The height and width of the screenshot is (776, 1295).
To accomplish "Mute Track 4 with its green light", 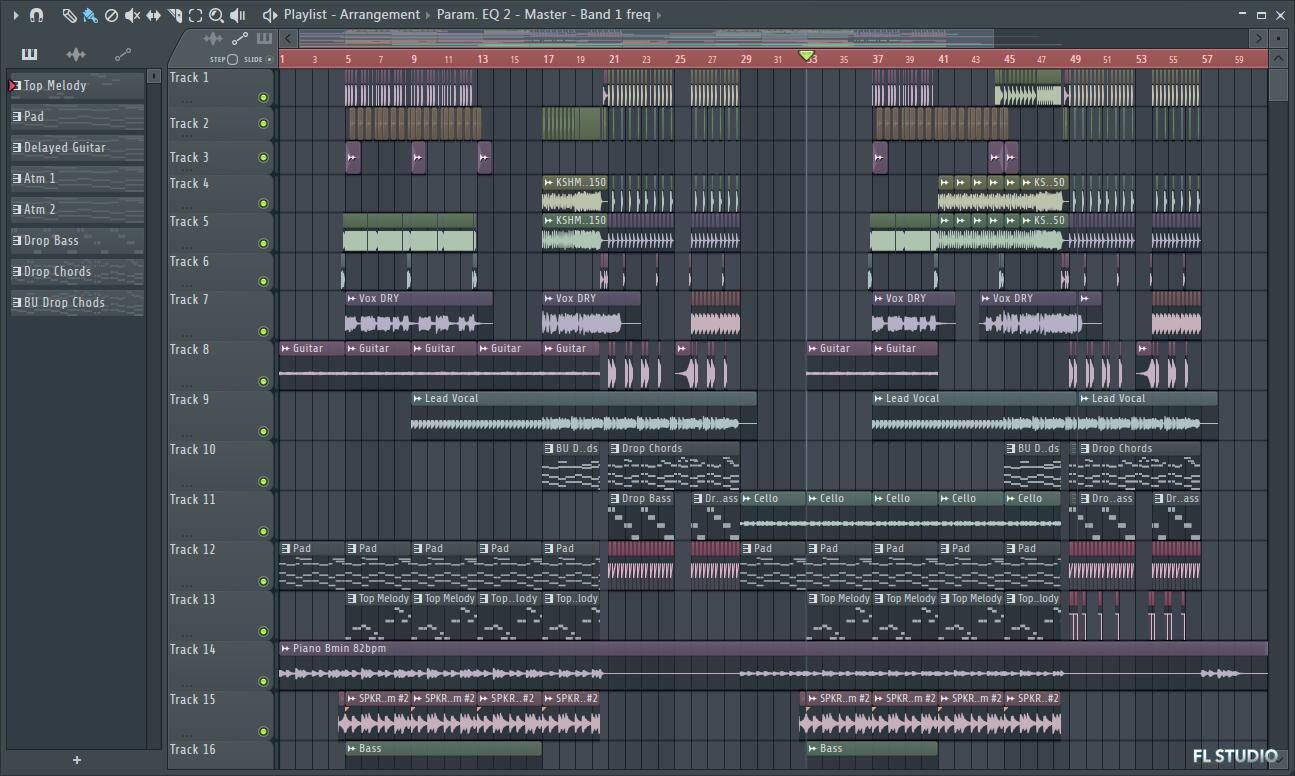I will (x=263, y=204).
